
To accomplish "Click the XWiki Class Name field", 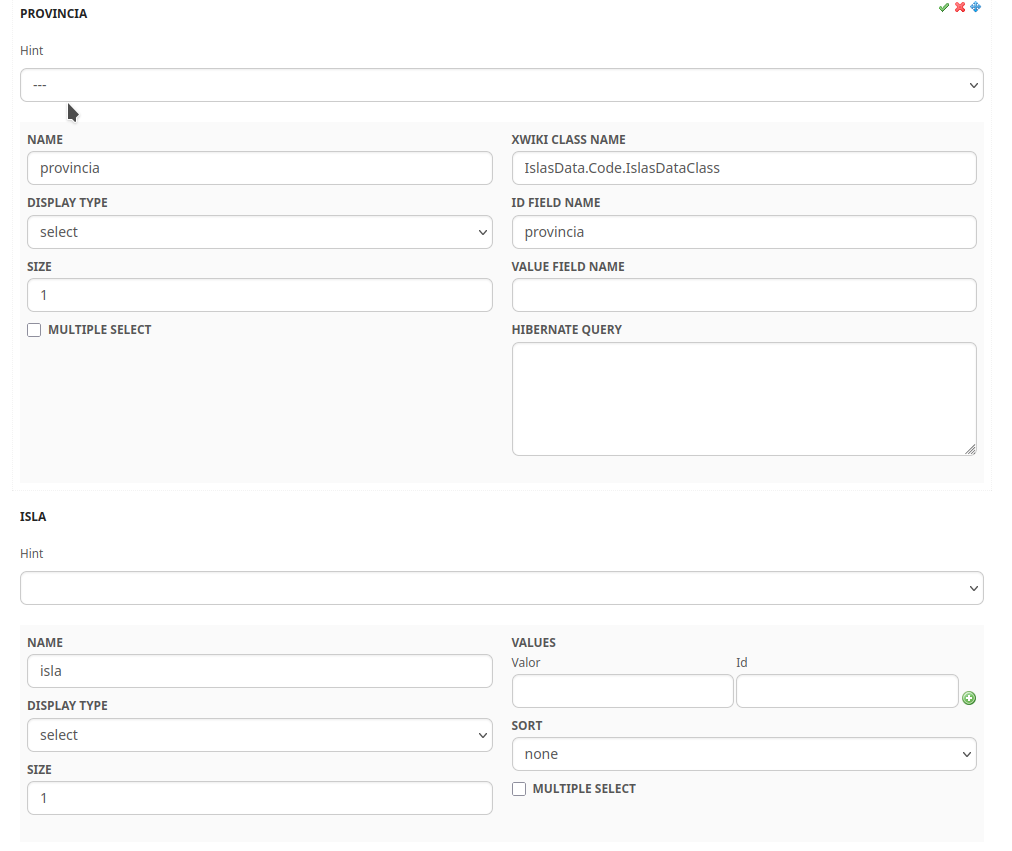I will (744, 168).
